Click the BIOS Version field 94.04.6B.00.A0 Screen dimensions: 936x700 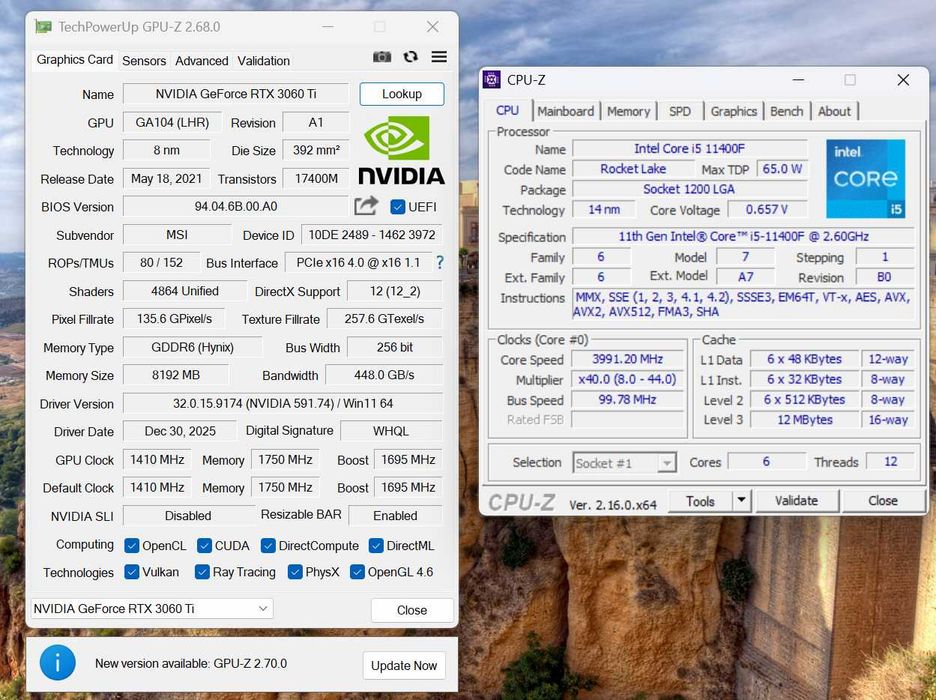(x=236, y=206)
